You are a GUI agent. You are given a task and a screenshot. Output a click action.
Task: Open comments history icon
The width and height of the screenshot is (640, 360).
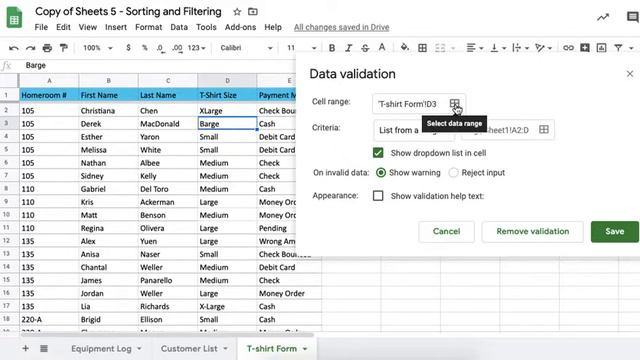tap(633, 17)
